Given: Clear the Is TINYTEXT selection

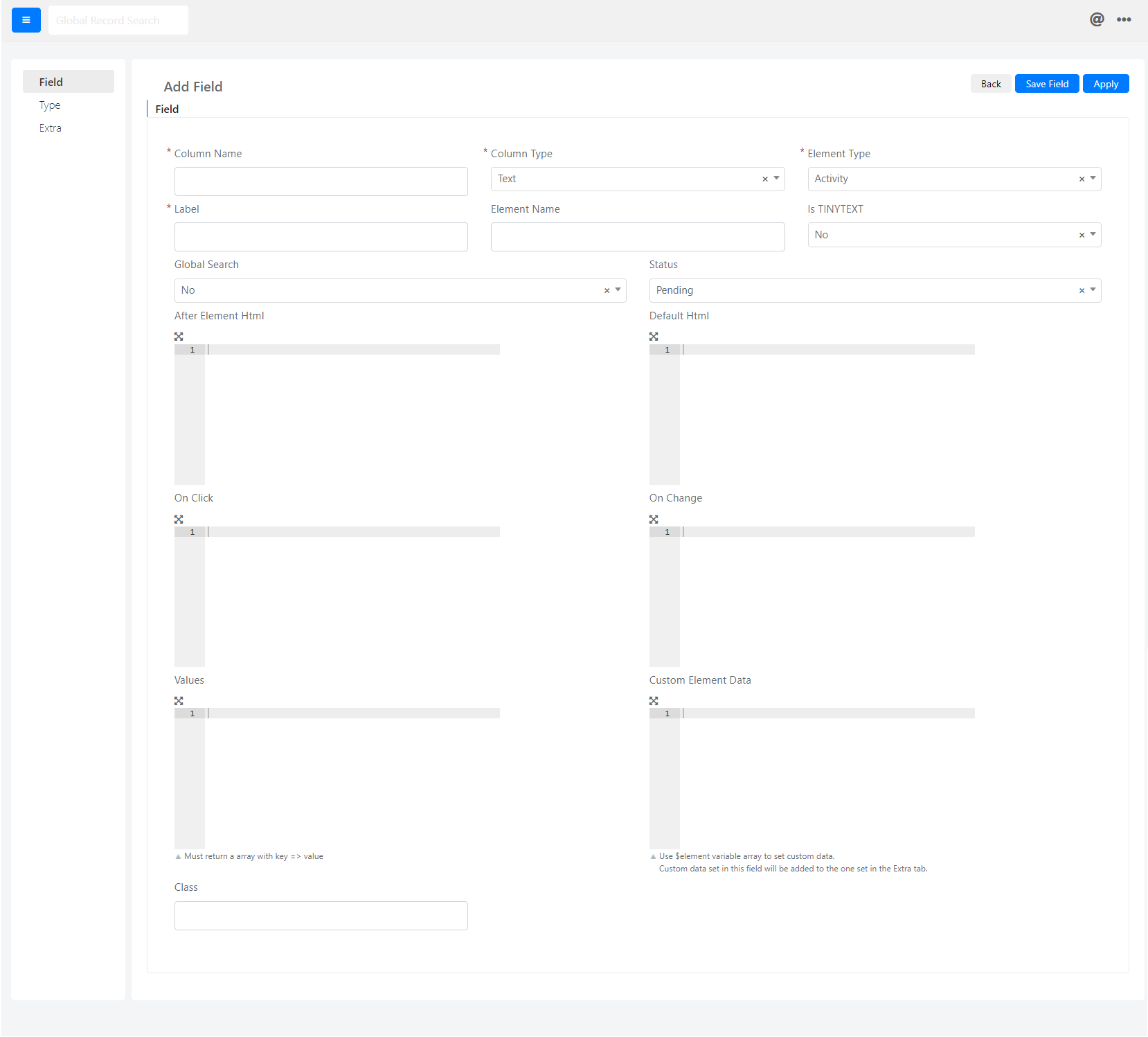Looking at the screenshot, I should [x=1082, y=236].
